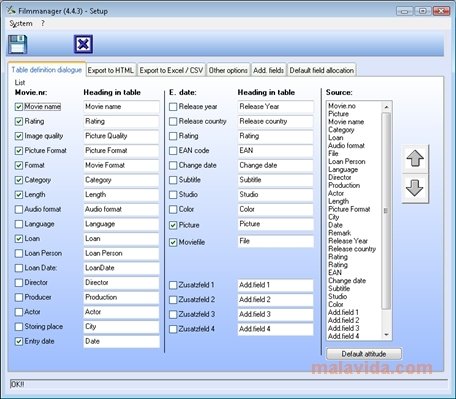
Task: Open the Add. fields tab
Action: [x=268, y=70]
